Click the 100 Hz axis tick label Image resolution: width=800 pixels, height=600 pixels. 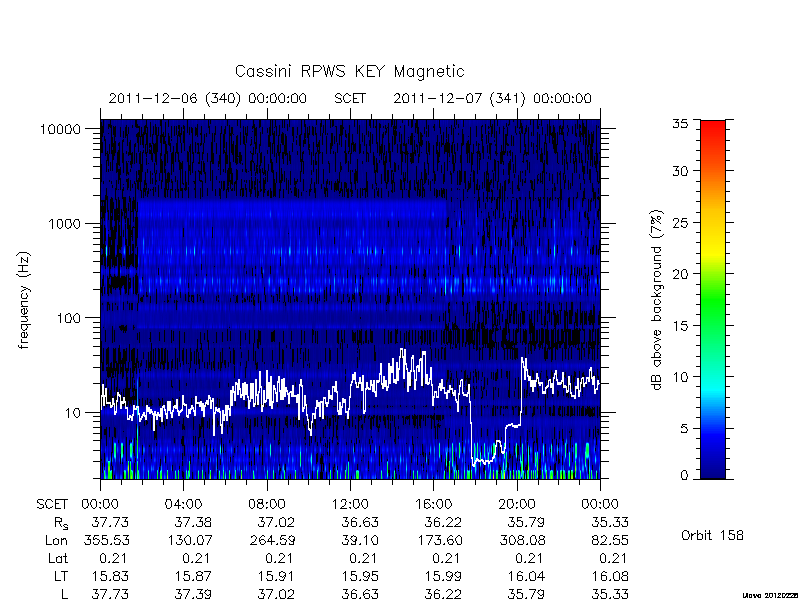[x=69, y=318]
